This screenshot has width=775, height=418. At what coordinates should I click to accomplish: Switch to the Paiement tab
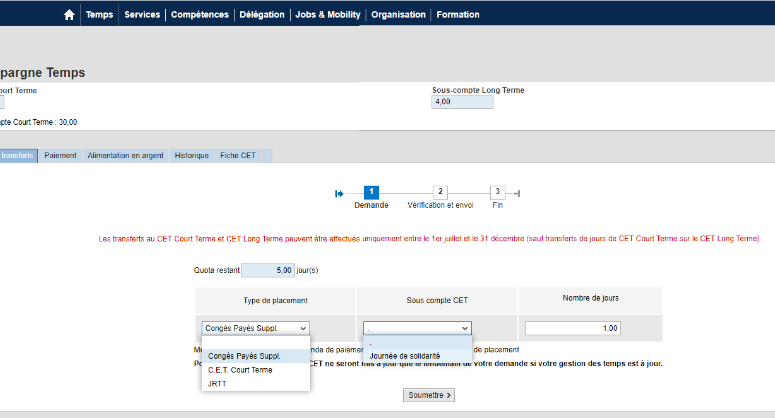[x=60, y=156]
